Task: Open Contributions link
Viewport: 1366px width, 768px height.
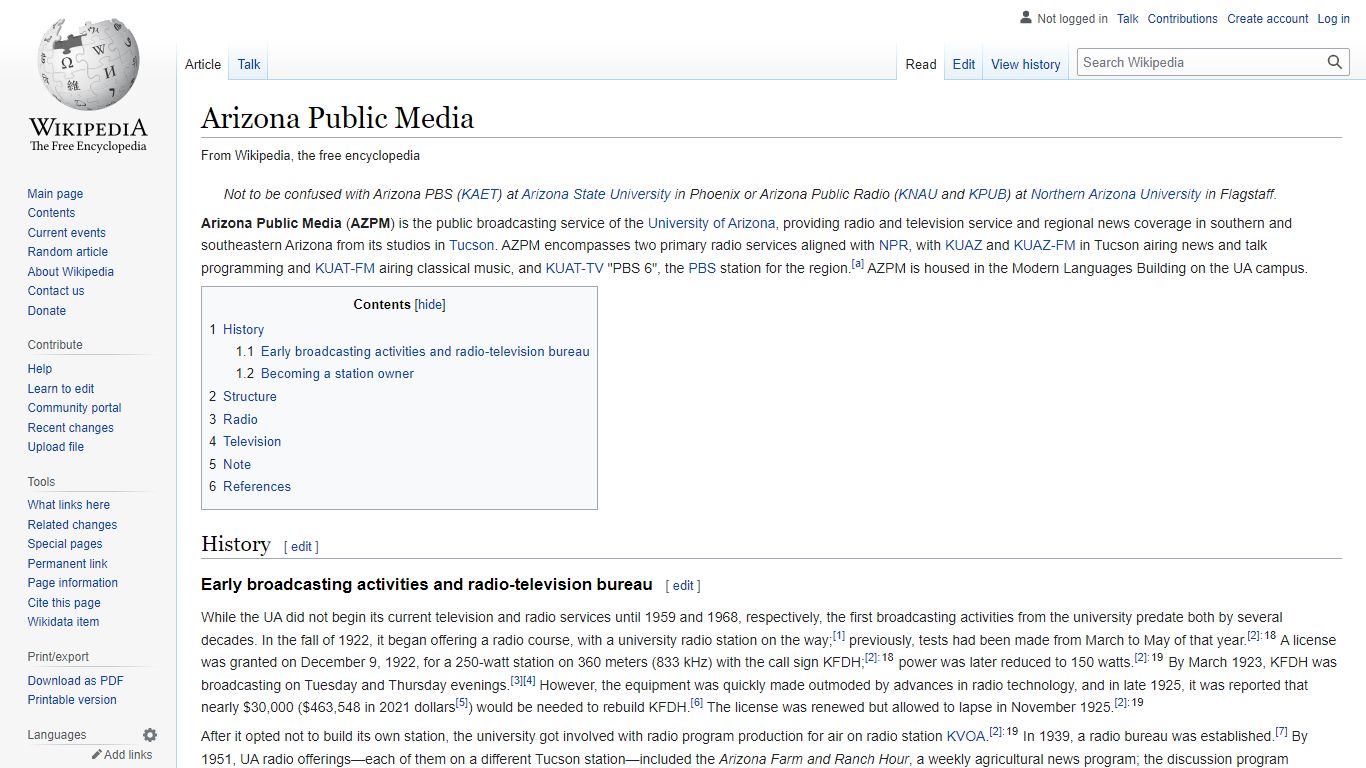Action: (1183, 19)
